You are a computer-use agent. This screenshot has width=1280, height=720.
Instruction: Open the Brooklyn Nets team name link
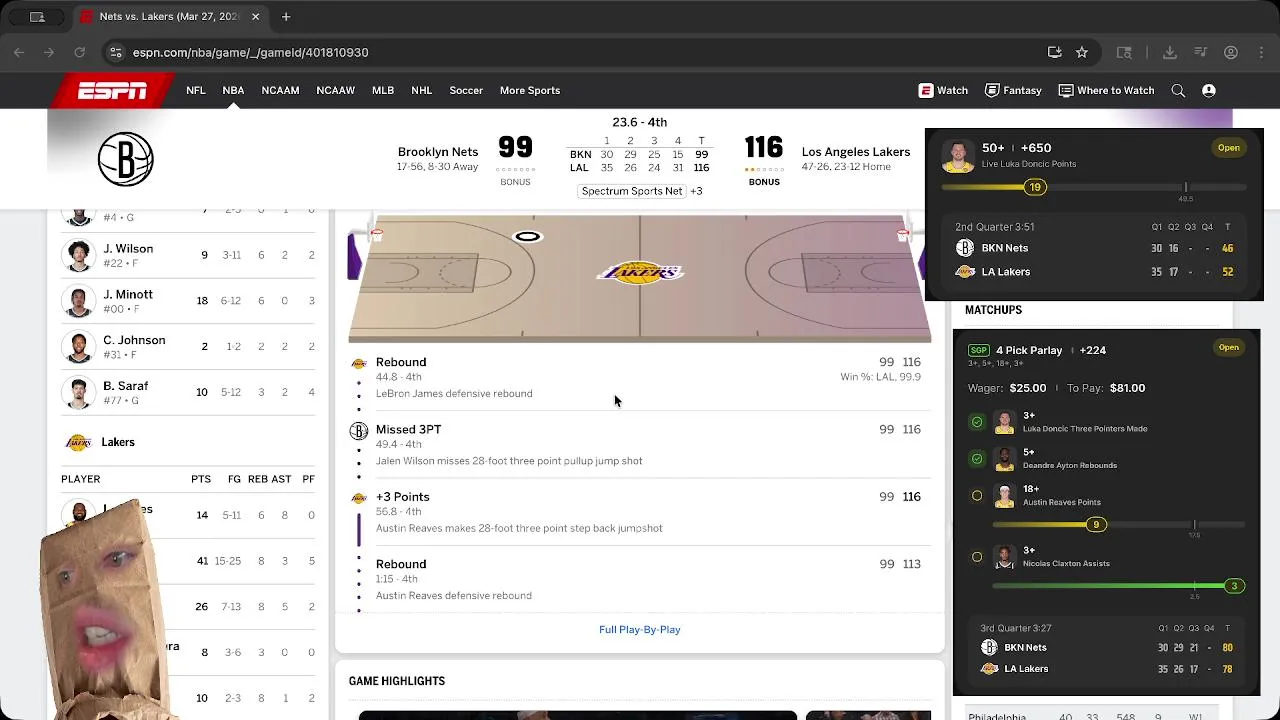(x=438, y=152)
